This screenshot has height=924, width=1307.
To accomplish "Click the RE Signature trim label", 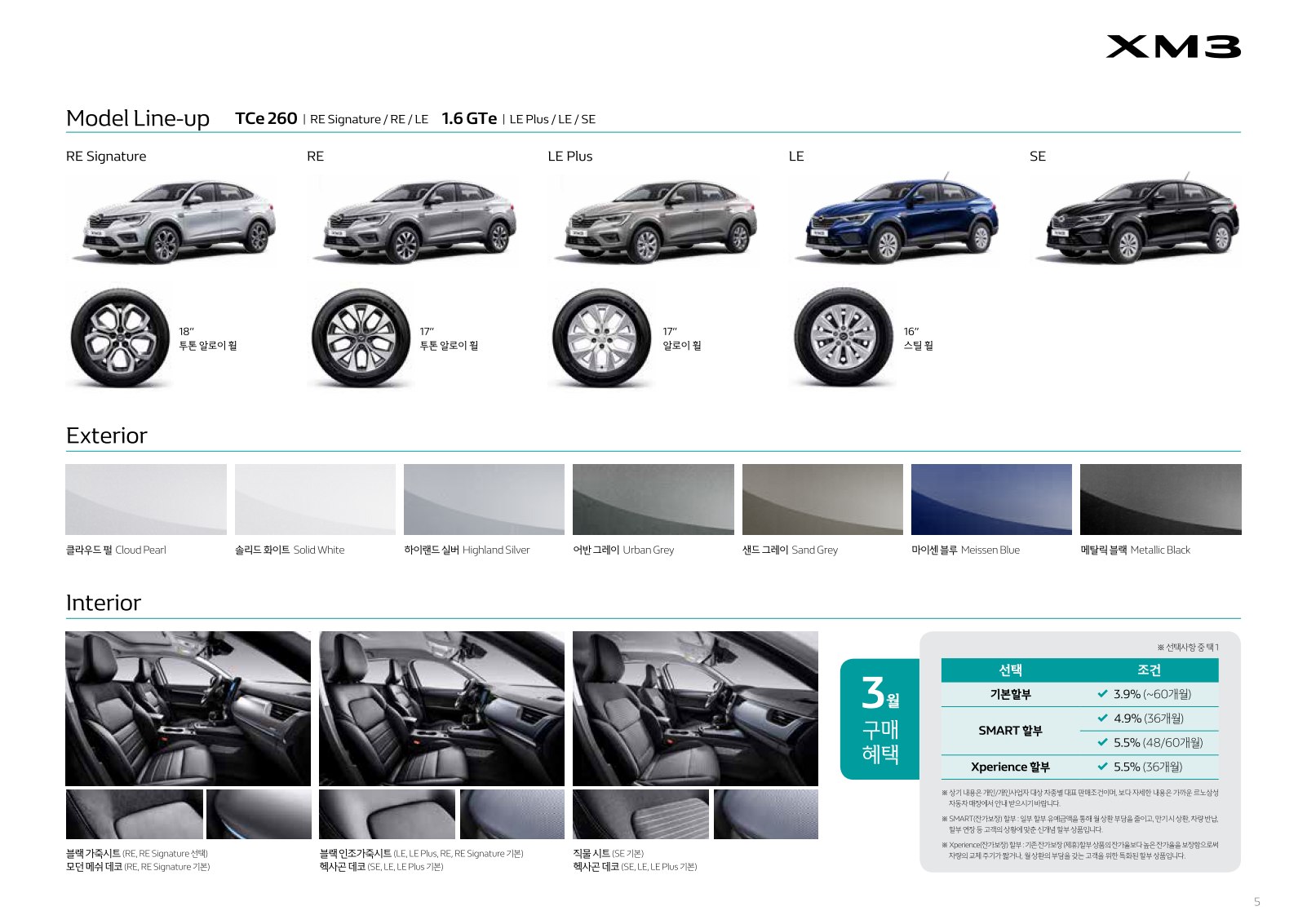I will (x=106, y=156).
